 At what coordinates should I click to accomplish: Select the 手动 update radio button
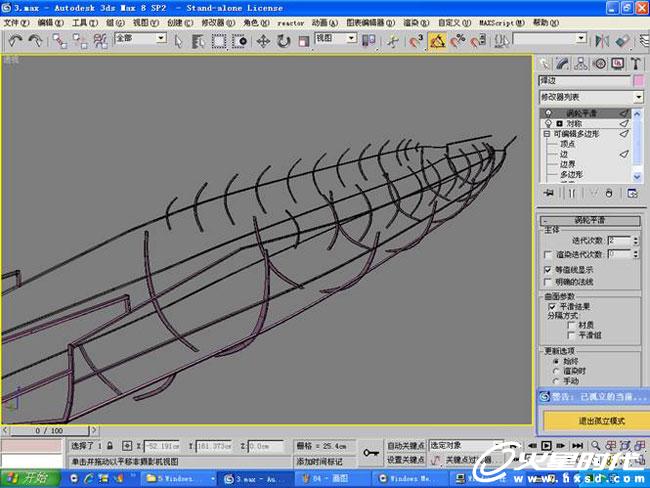click(x=556, y=381)
